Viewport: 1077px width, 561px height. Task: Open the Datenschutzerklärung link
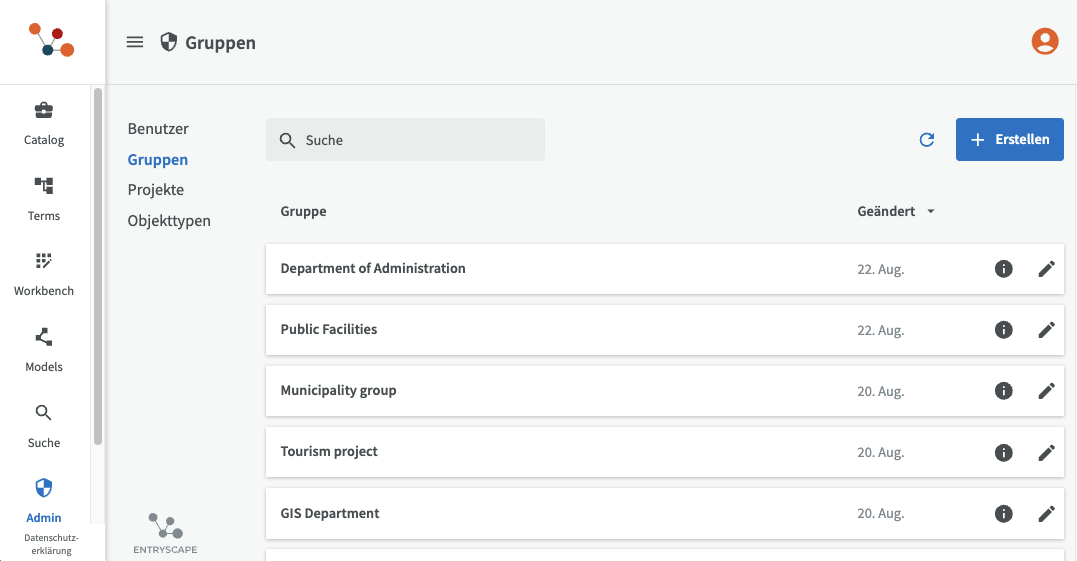(x=50, y=545)
